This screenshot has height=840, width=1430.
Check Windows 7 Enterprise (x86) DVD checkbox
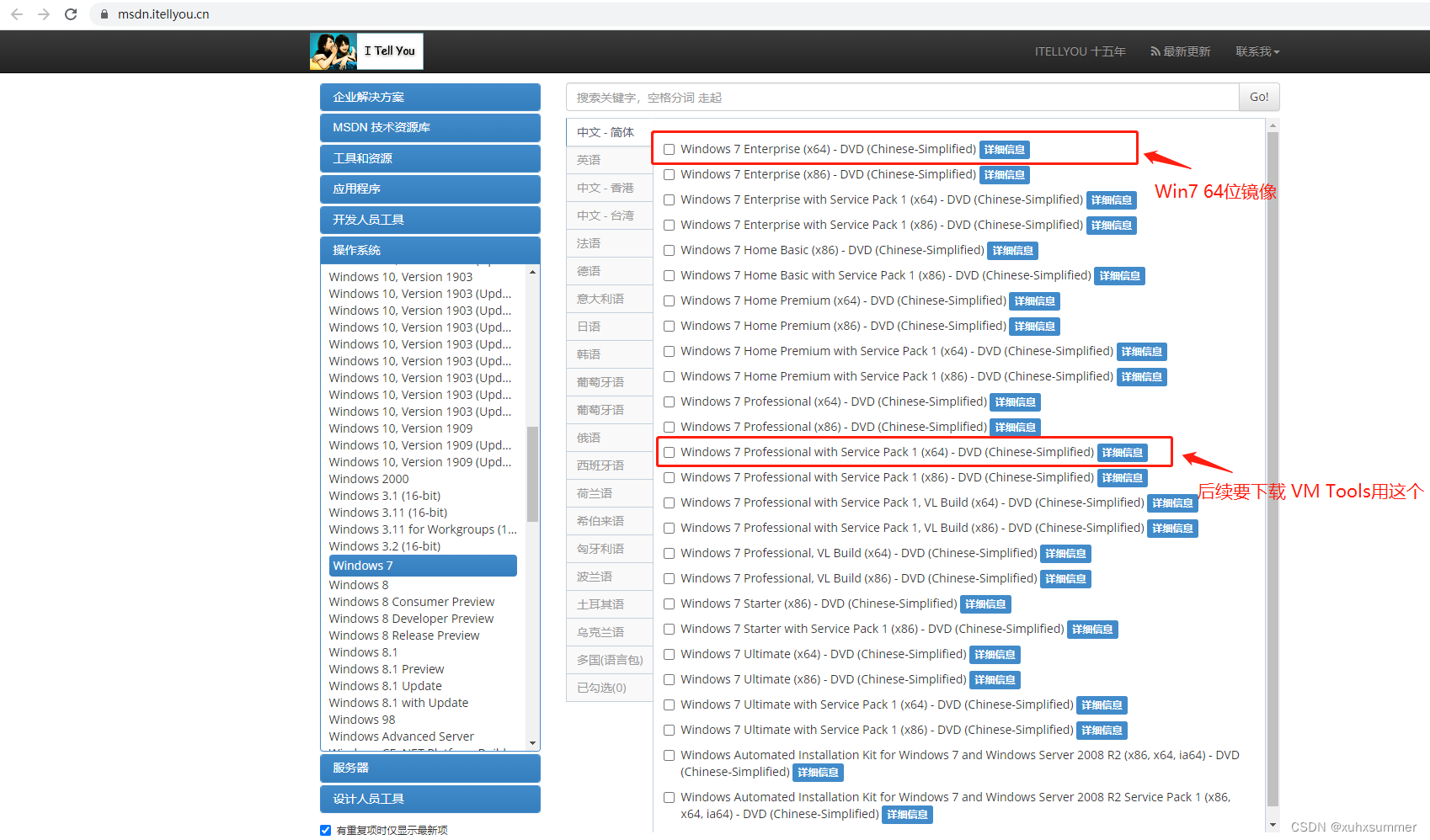coord(670,175)
